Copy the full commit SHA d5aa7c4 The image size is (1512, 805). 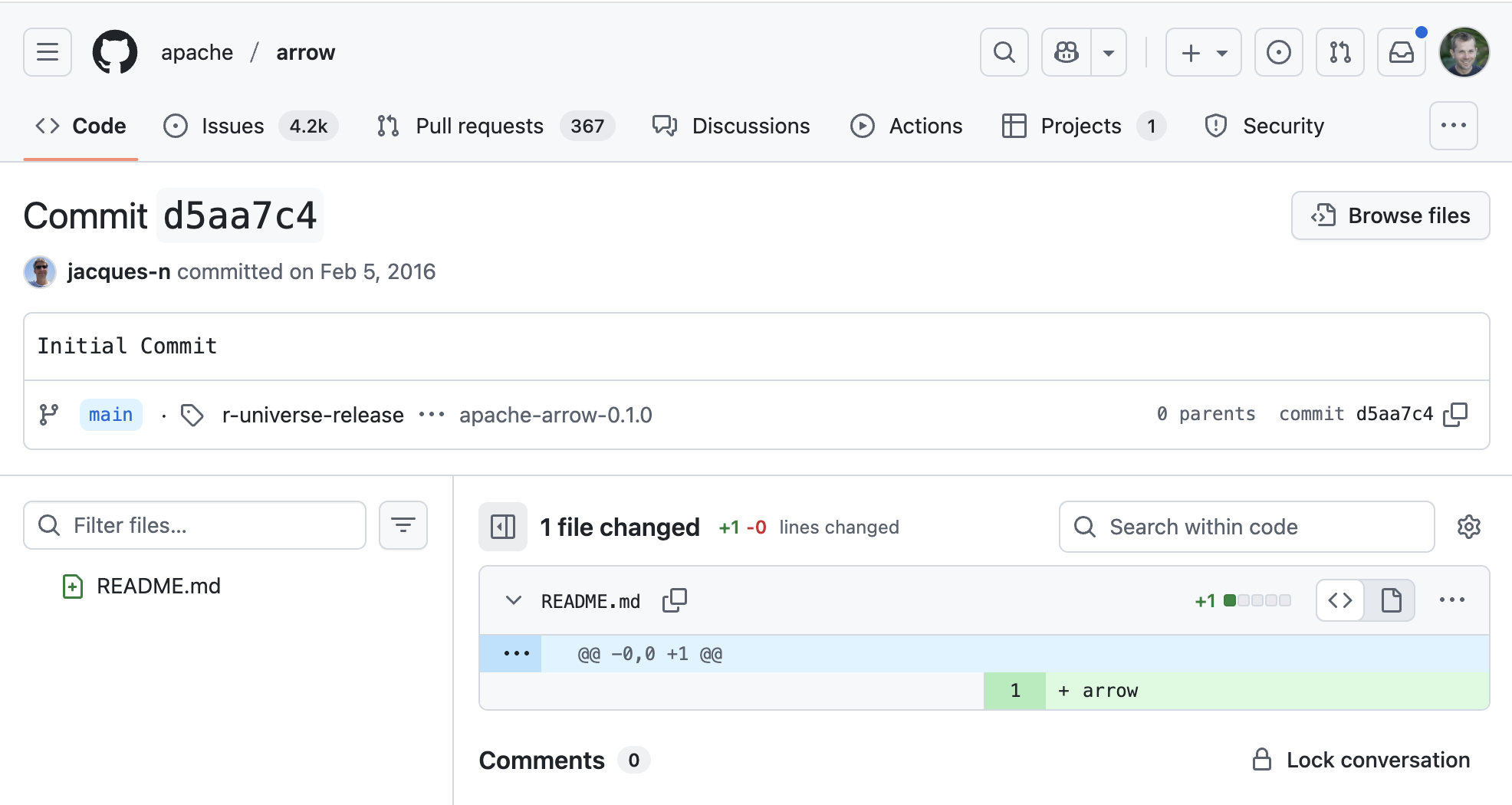point(1455,414)
